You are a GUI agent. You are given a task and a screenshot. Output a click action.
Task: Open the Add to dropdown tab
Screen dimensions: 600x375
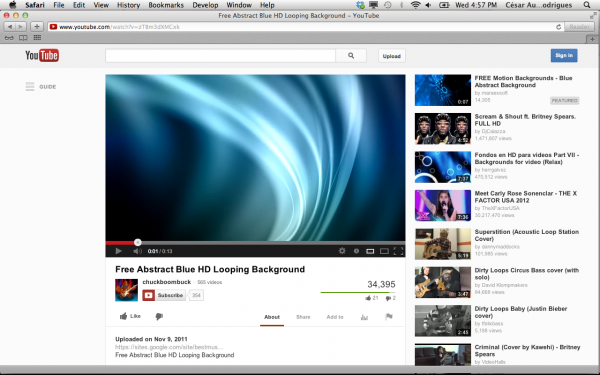335,317
